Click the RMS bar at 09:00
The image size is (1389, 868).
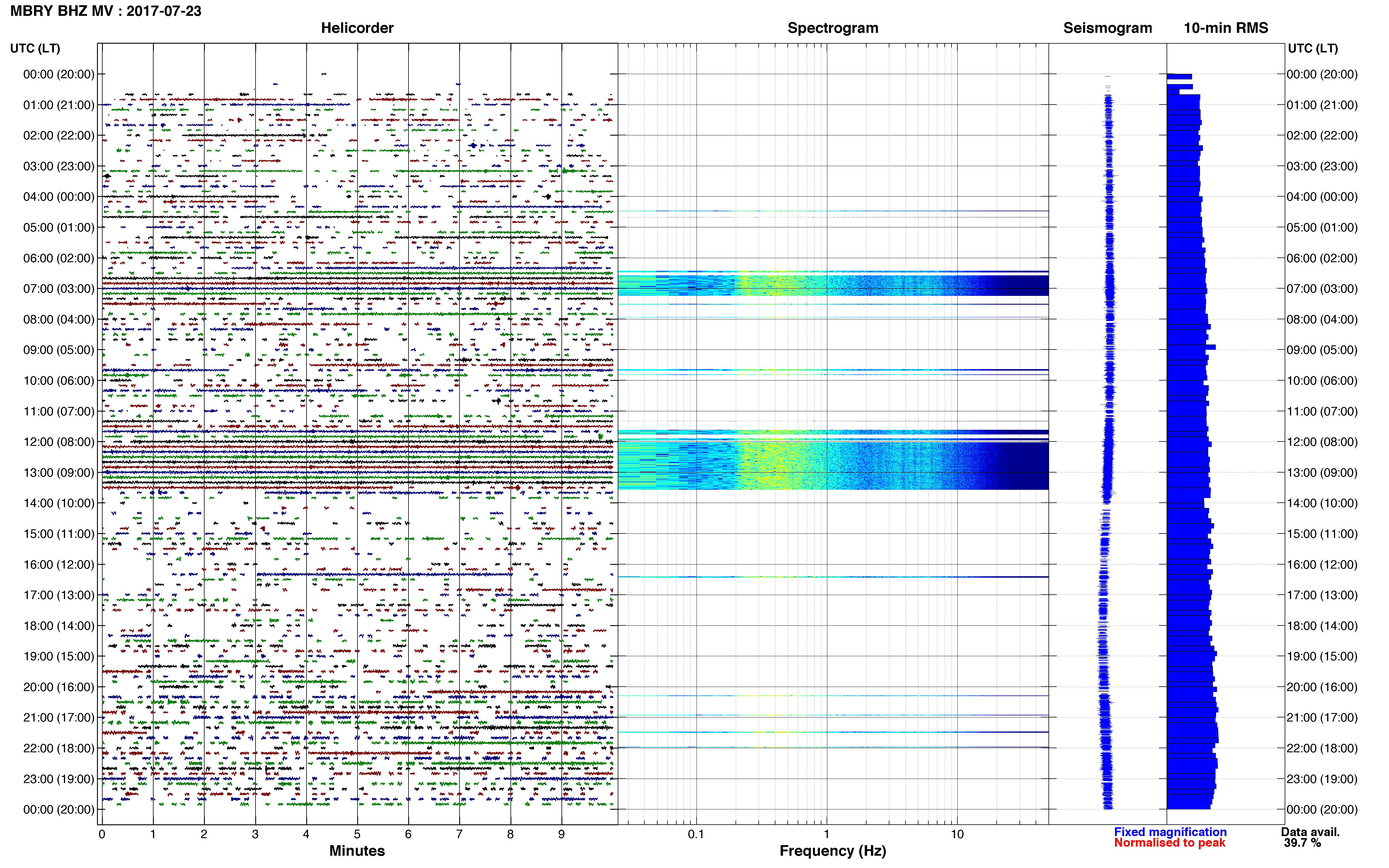(1191, 347)
